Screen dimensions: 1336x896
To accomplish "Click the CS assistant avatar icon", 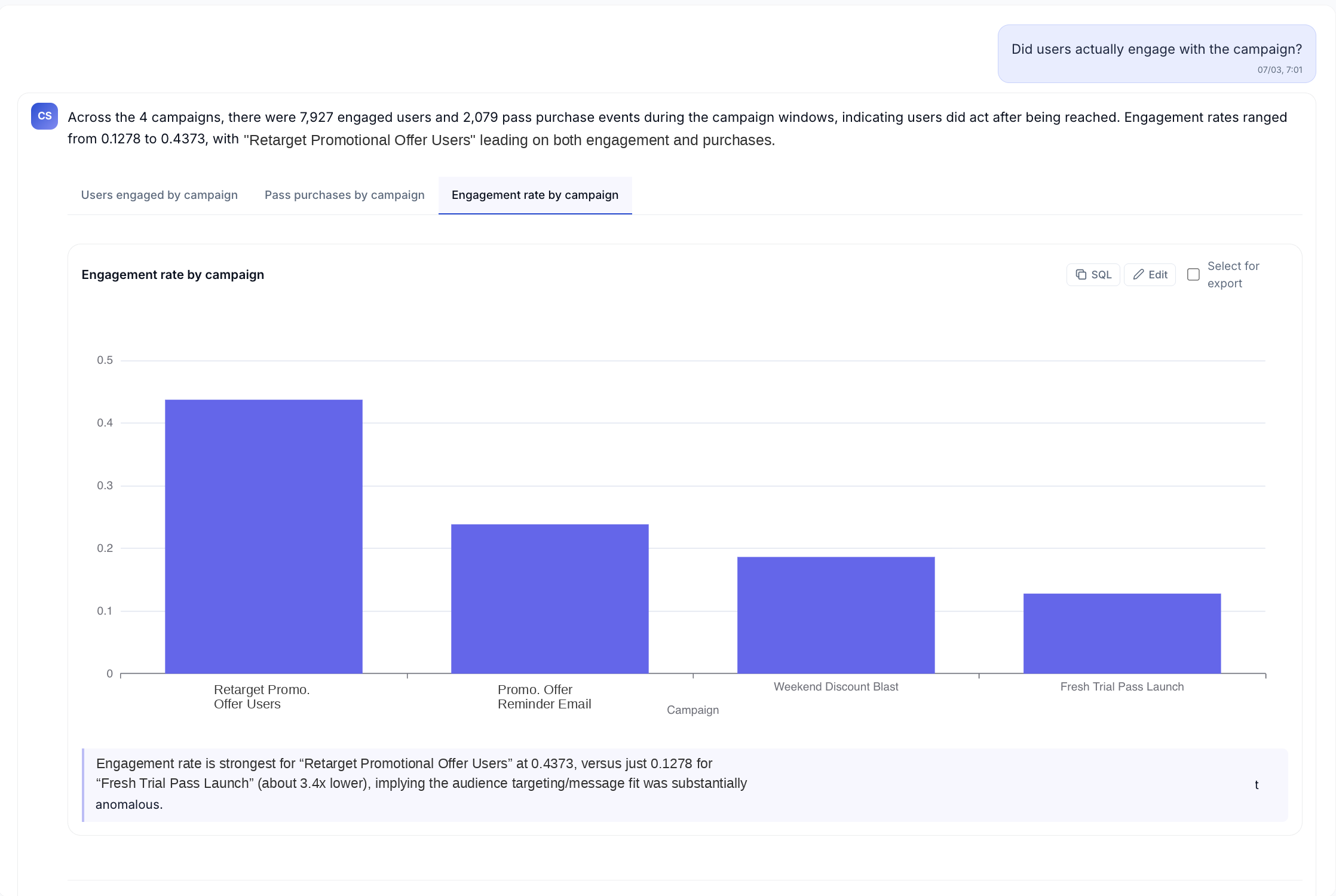I will coord(44,116).
